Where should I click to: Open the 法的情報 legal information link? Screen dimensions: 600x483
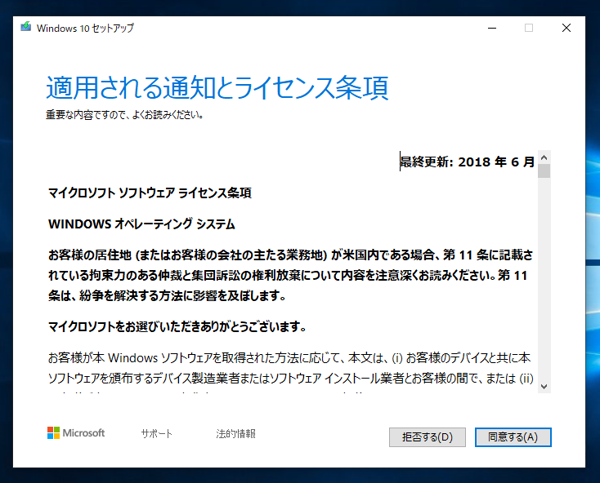coord(235,433)
